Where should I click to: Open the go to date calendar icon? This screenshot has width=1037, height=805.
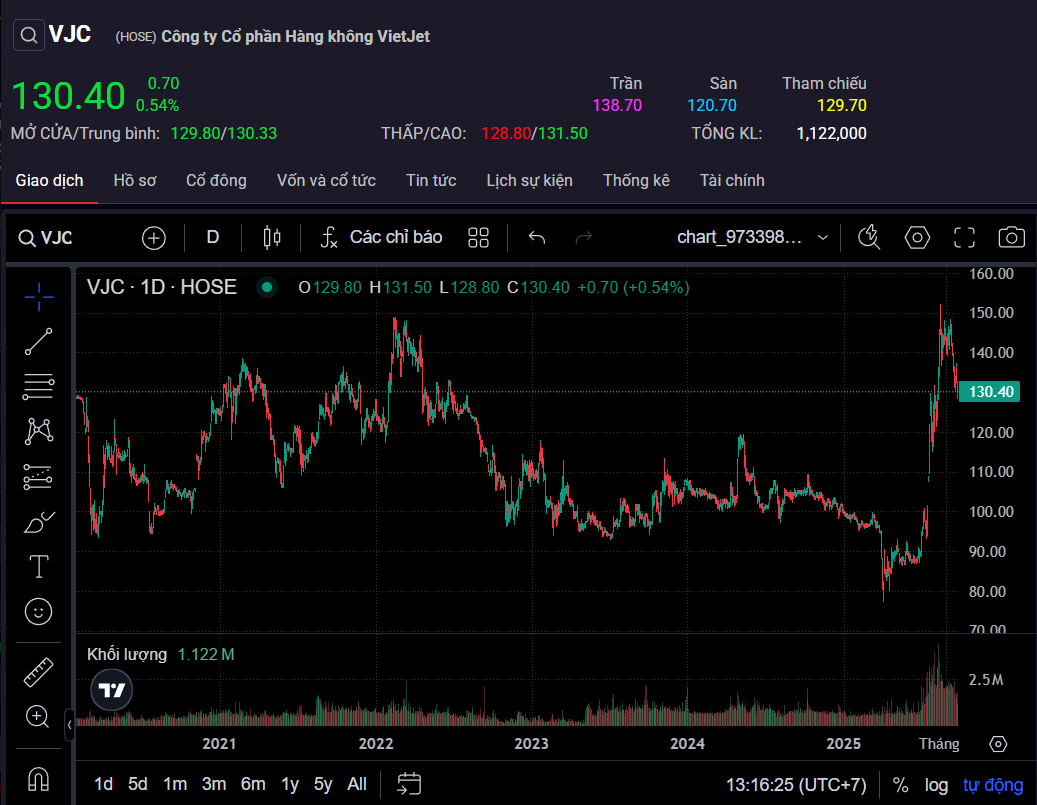pyautogui.click(x=409, y=784)
